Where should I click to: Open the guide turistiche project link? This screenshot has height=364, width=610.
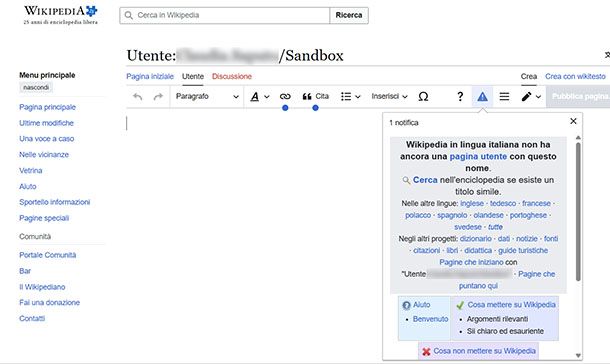tap(523, 250)
